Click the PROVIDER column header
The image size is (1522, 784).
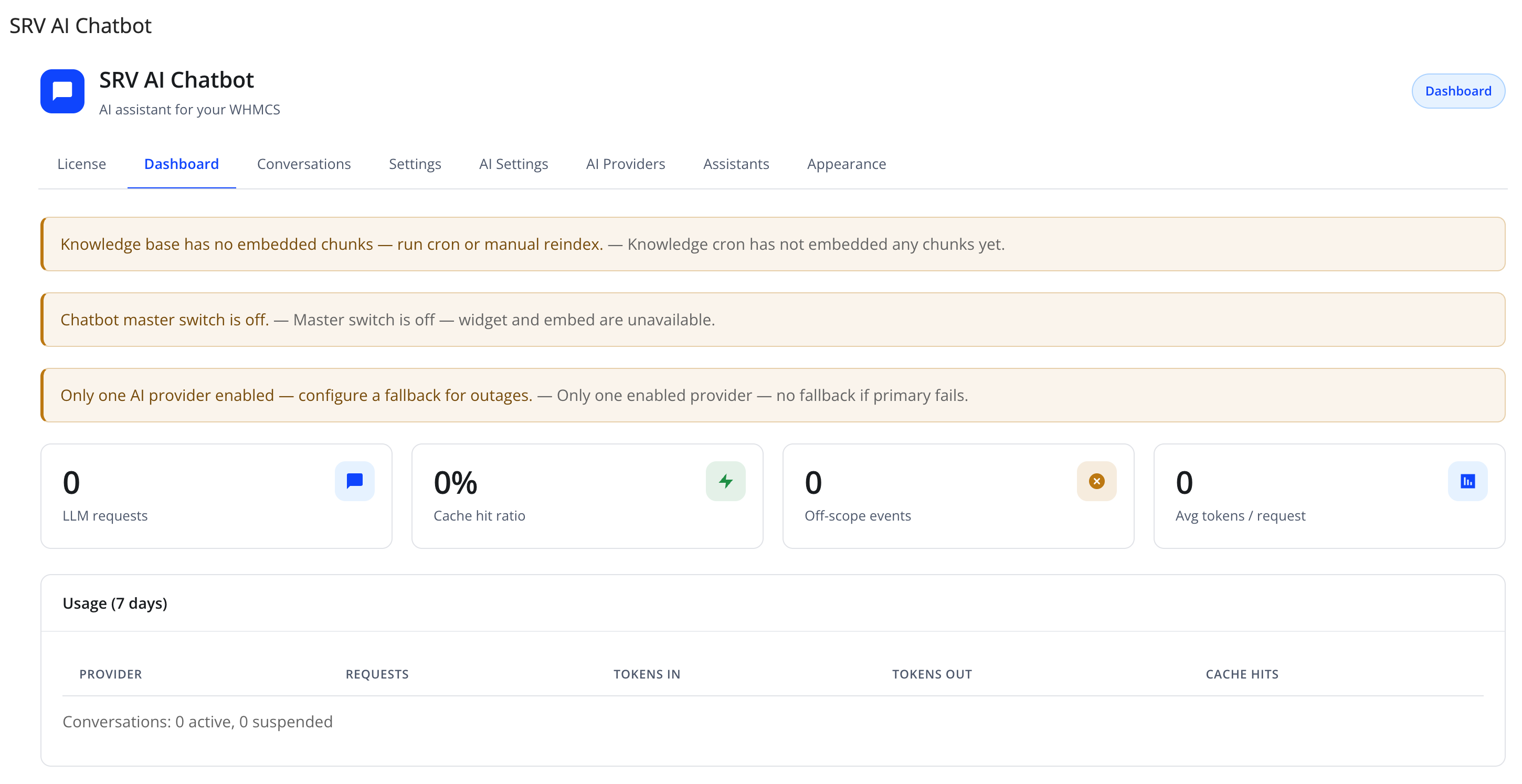click(111, 674)
